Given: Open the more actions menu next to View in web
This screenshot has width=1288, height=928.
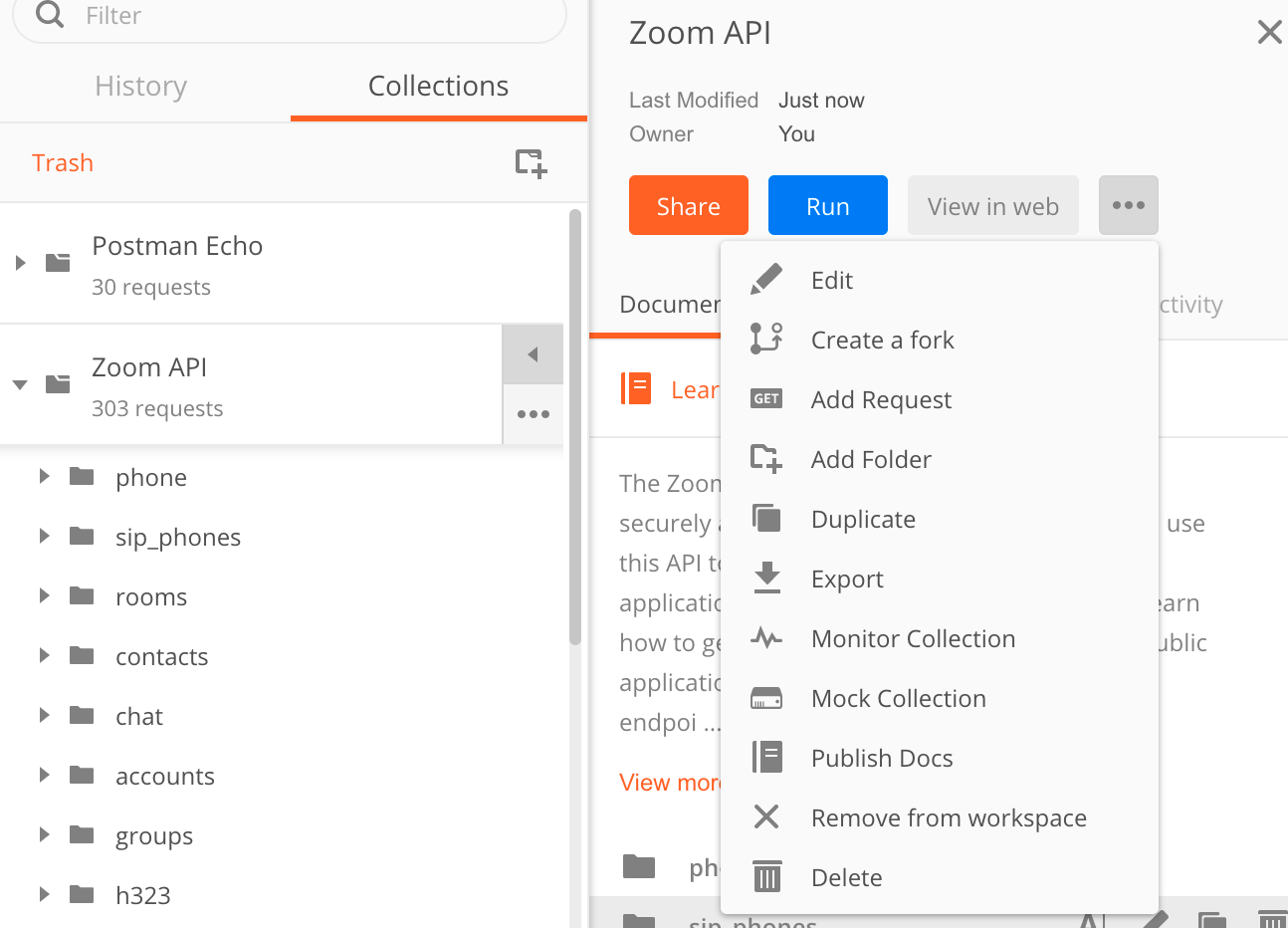Looking at the screenshot, I should 1129,205.
